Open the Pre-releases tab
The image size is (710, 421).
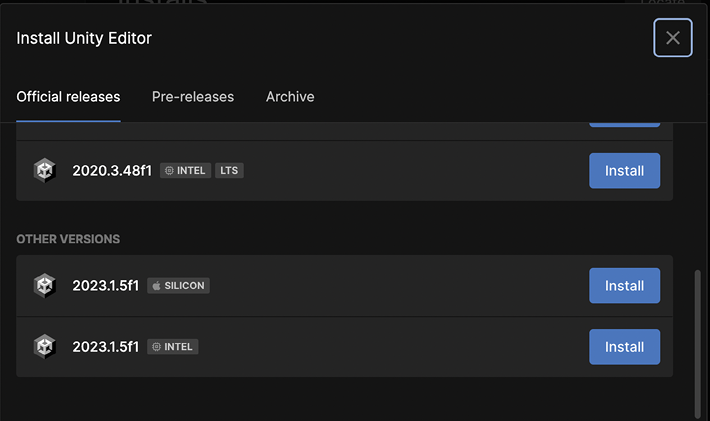coord(193,97)
